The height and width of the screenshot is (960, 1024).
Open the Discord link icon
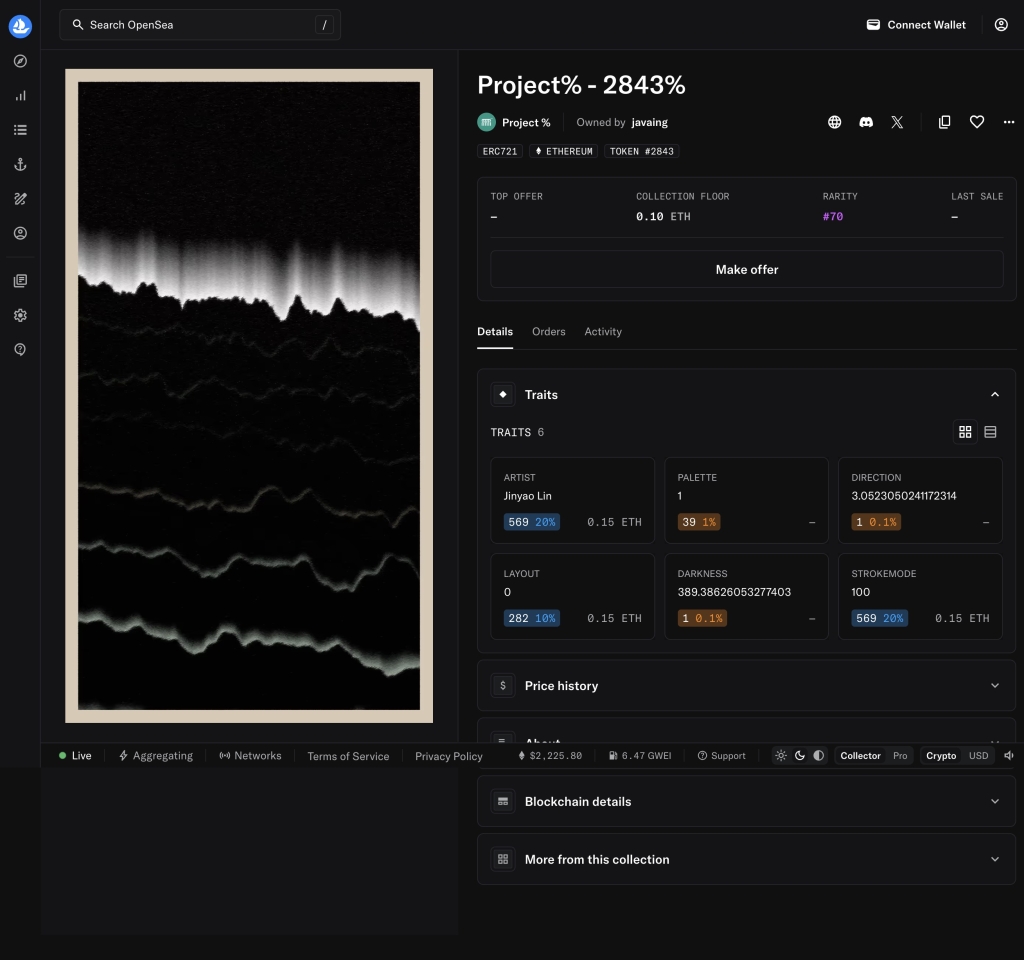point(866,122)
